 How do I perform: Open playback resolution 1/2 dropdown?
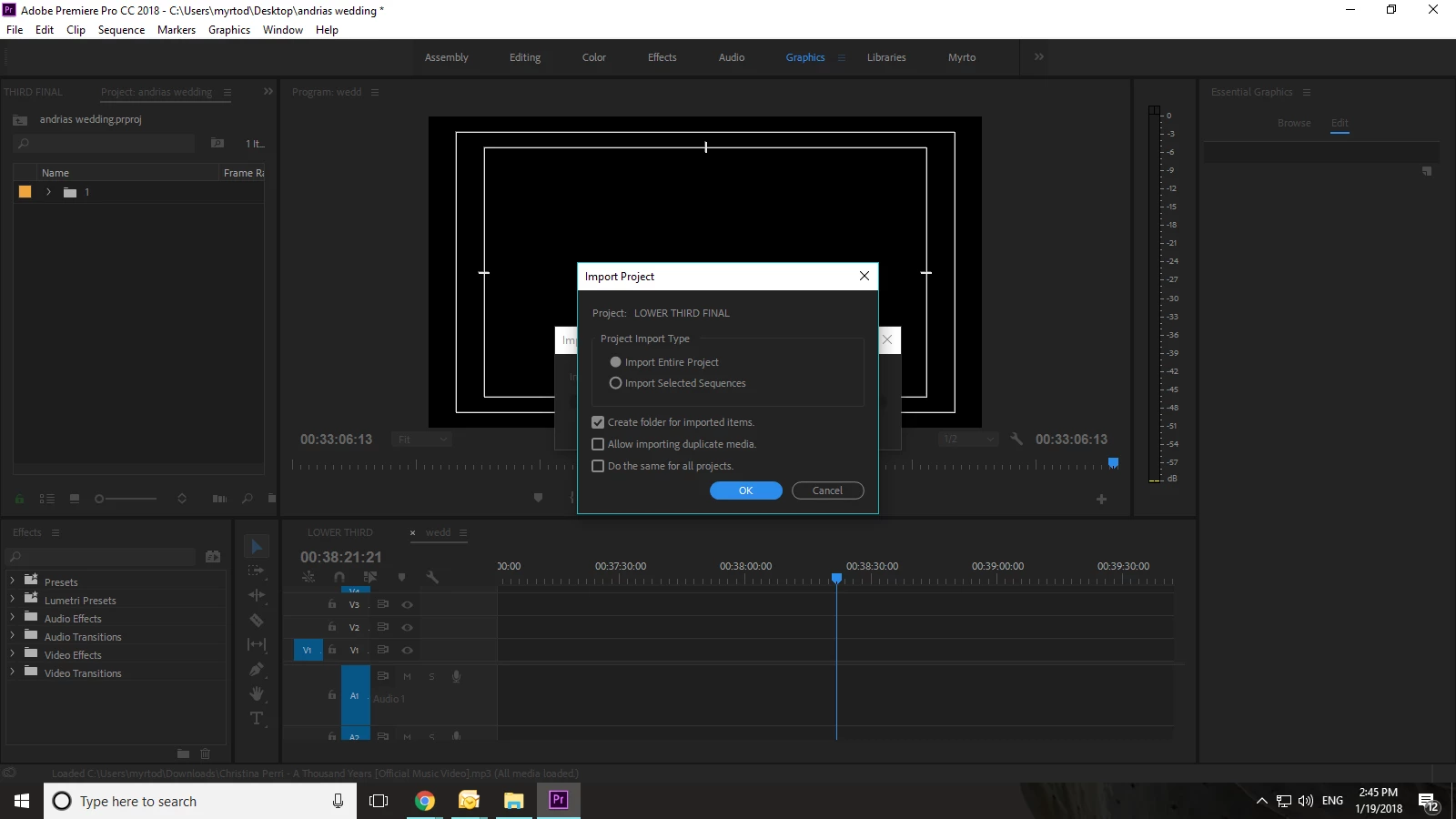968,439
